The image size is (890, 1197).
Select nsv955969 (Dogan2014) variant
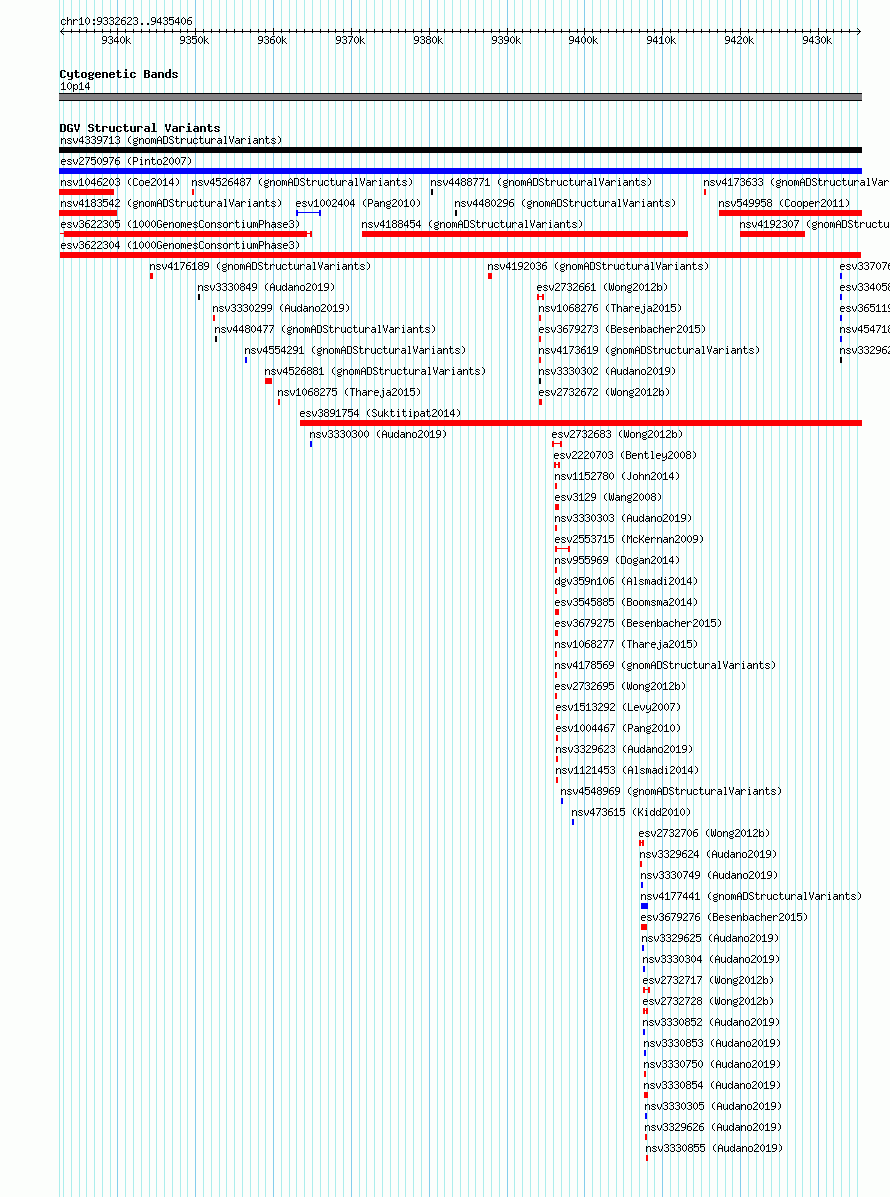[617, 560]
